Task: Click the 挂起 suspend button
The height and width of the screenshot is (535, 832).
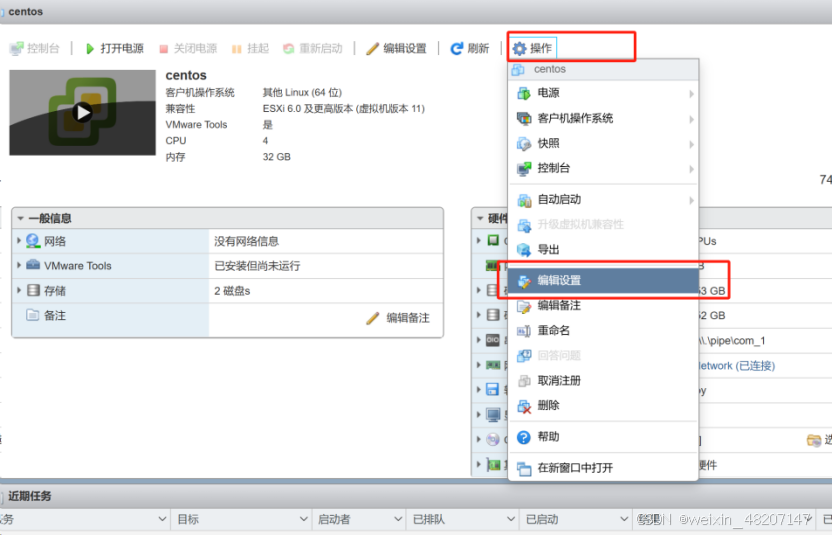Action: coord(250,48)
